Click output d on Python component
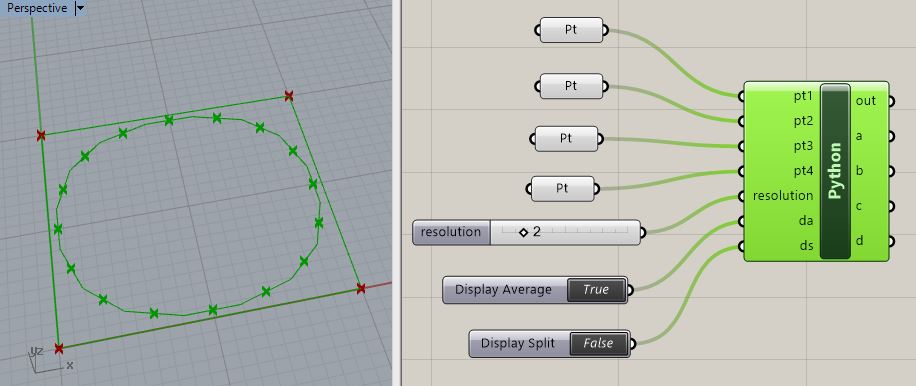916x386 pixels. [859, 241]
